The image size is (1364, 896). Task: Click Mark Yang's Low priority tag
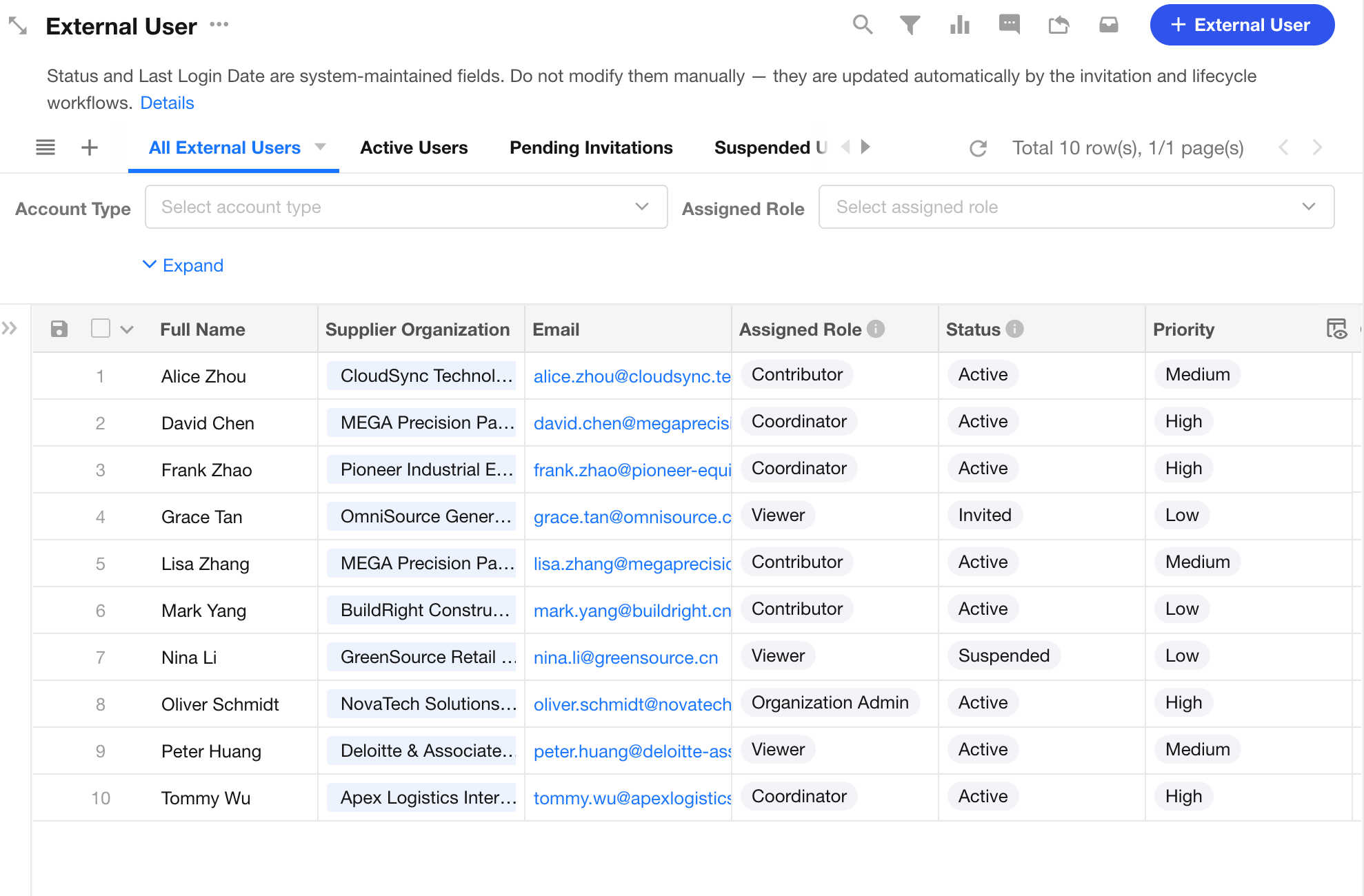tap(1182, 609)
